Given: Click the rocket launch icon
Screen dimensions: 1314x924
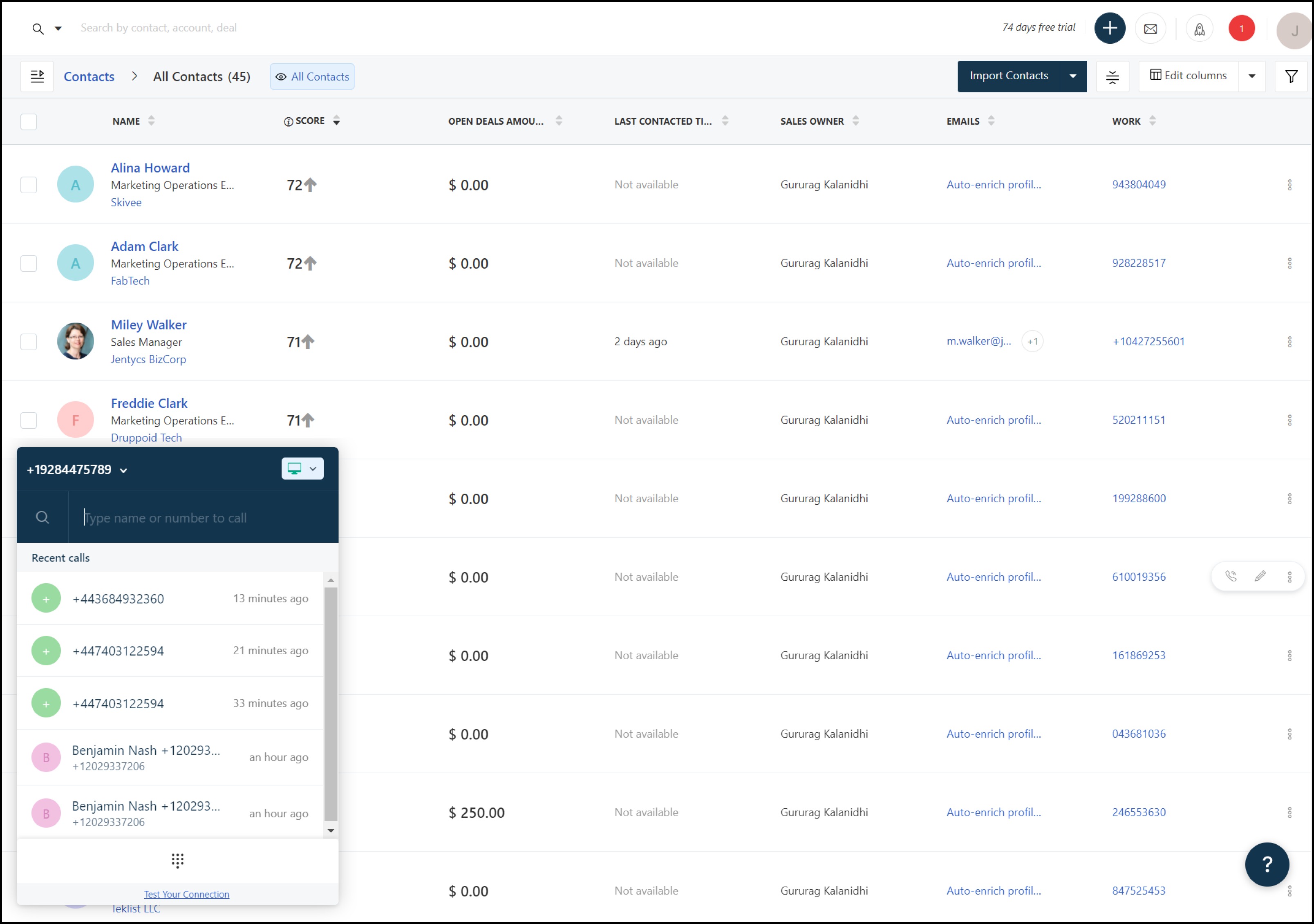Looking at the screenshot, I should pos(1199,29).
